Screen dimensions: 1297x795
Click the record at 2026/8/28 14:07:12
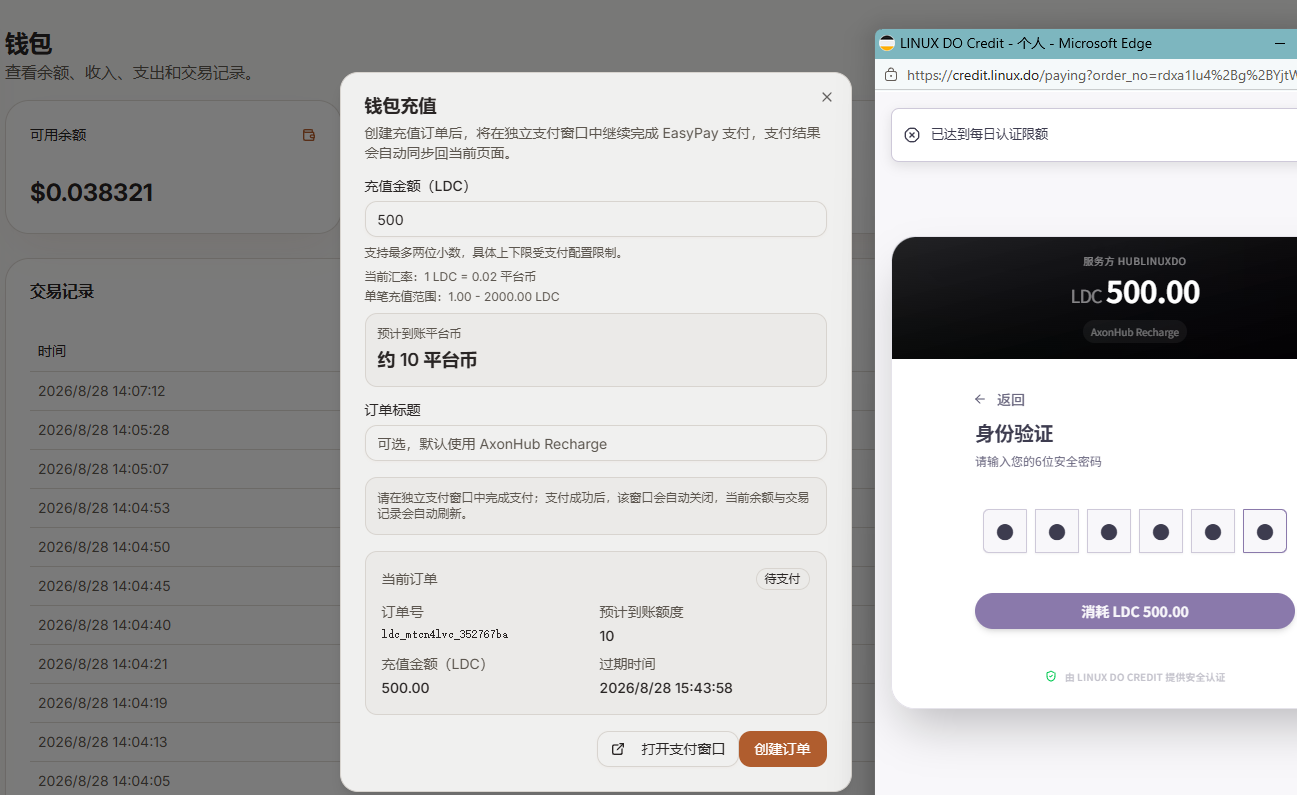tap(102, 391)
